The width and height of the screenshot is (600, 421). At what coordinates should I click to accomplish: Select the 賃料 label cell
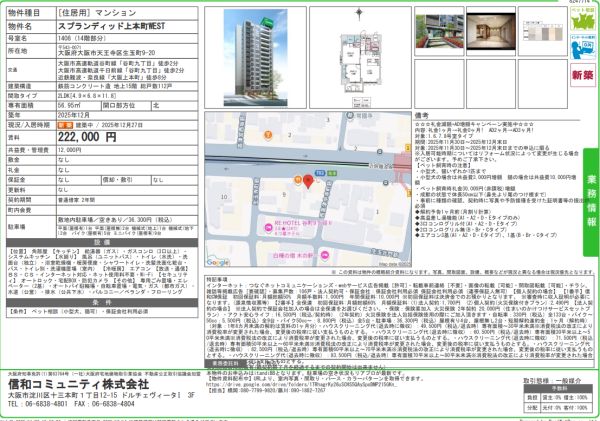(31, 137)
